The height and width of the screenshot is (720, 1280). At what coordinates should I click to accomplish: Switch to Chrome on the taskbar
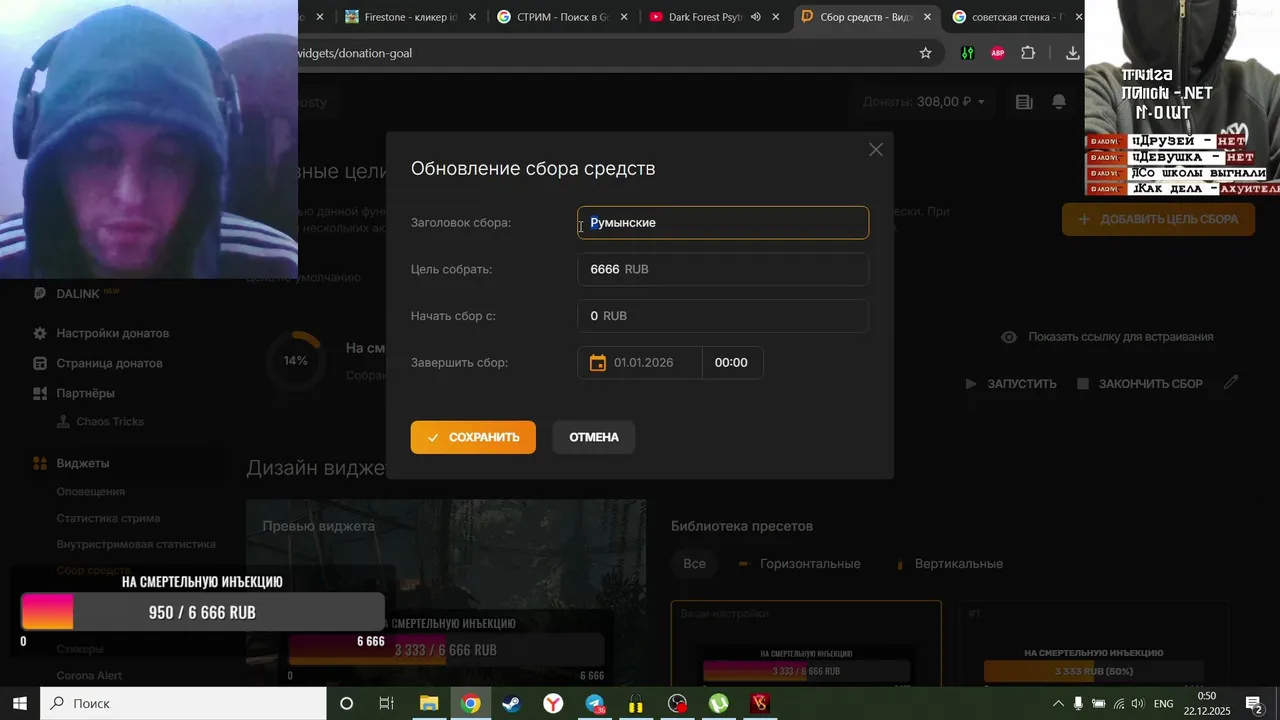[x=470, y=704]
